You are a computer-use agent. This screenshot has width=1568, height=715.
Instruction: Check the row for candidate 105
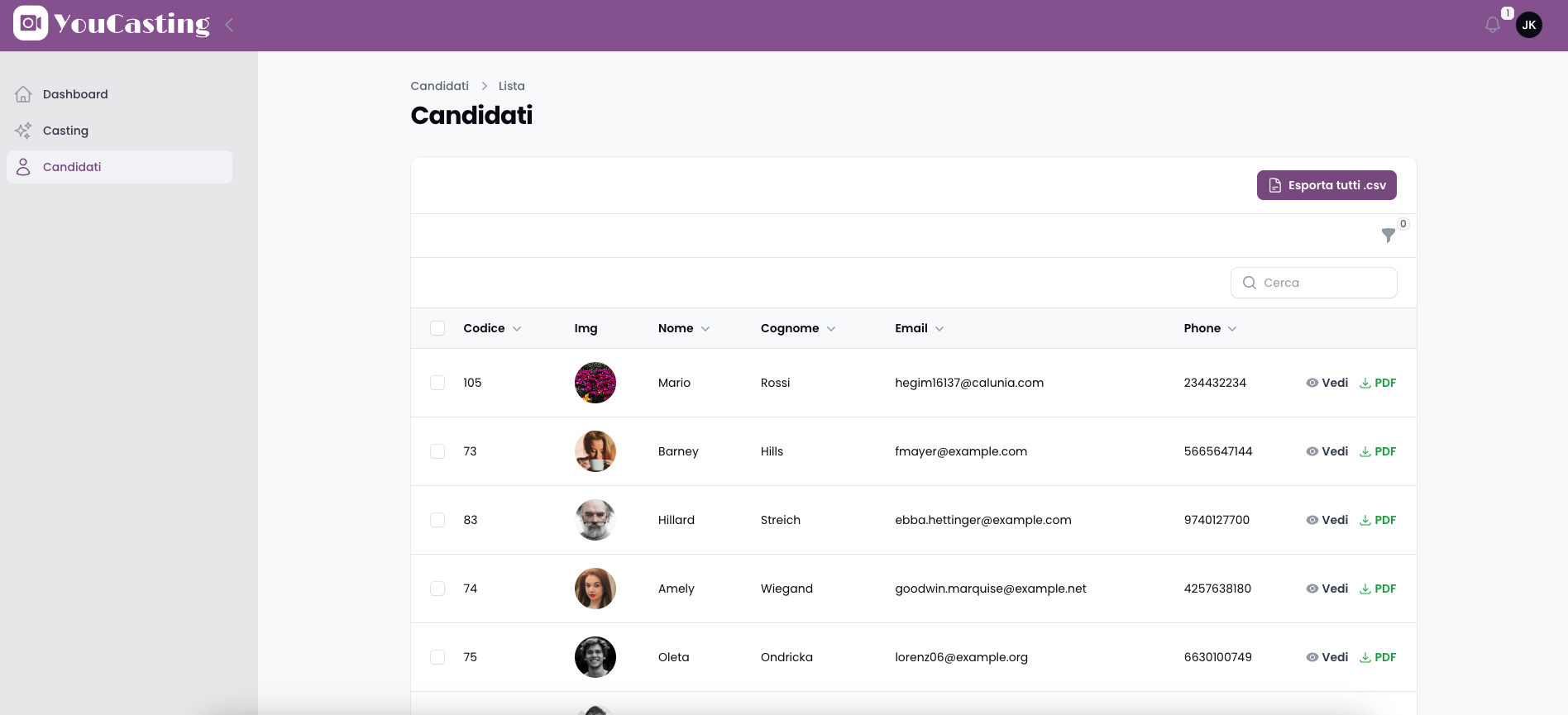437,383
